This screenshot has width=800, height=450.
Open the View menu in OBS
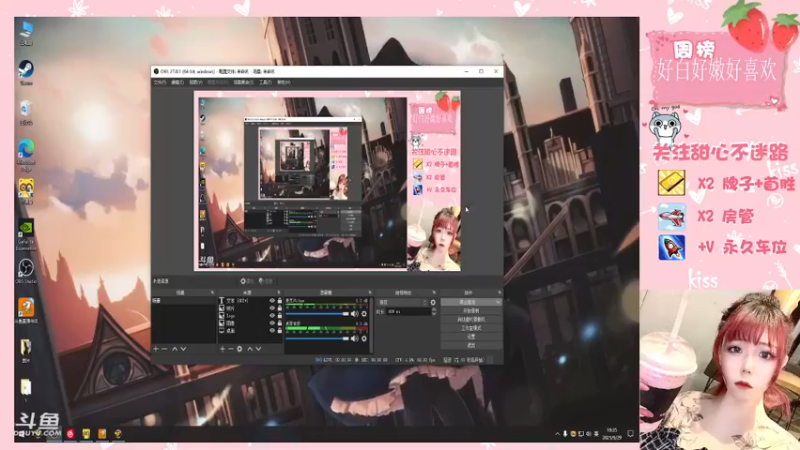pos(195,82)
